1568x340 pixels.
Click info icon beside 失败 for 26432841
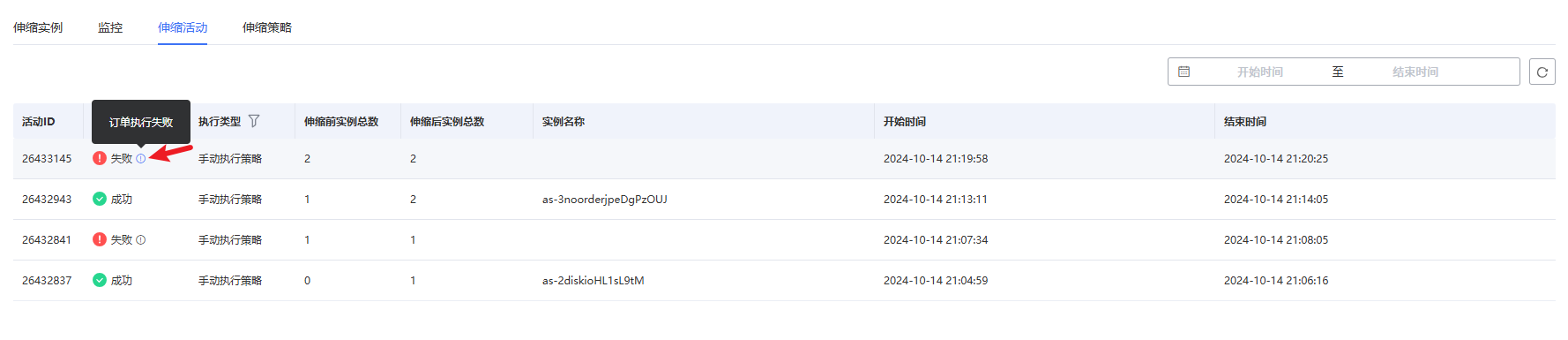(x=141, y=240)
